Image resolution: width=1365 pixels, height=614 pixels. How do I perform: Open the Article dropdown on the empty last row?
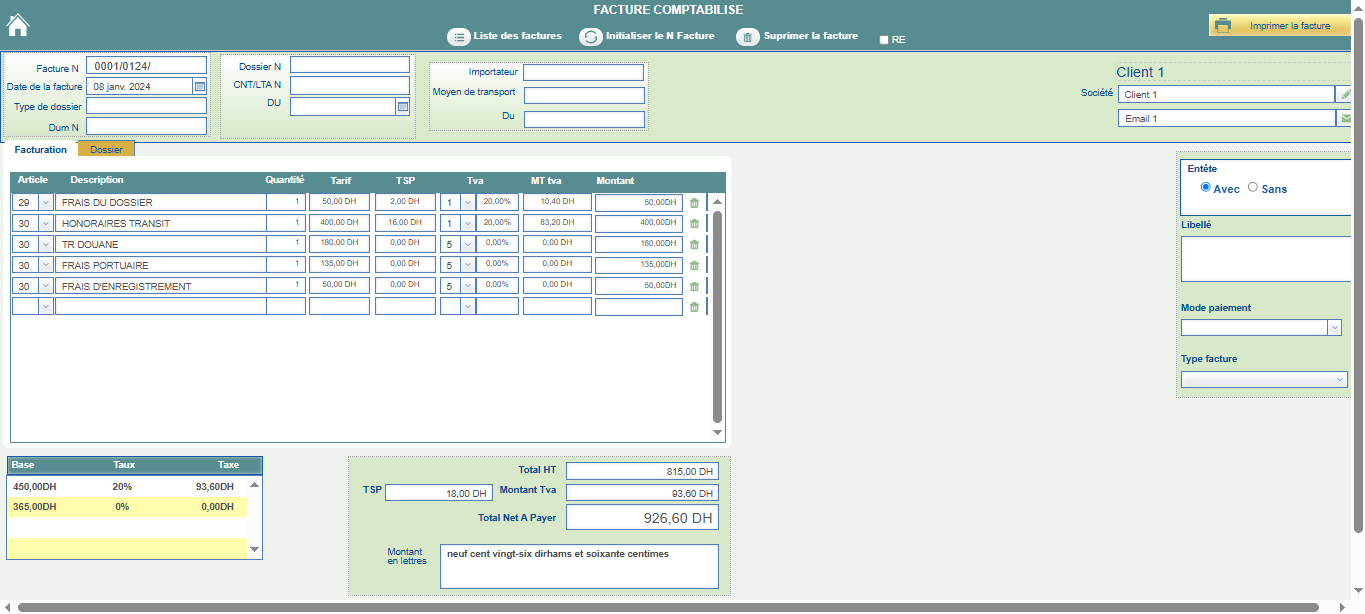(x=45, y=307)
